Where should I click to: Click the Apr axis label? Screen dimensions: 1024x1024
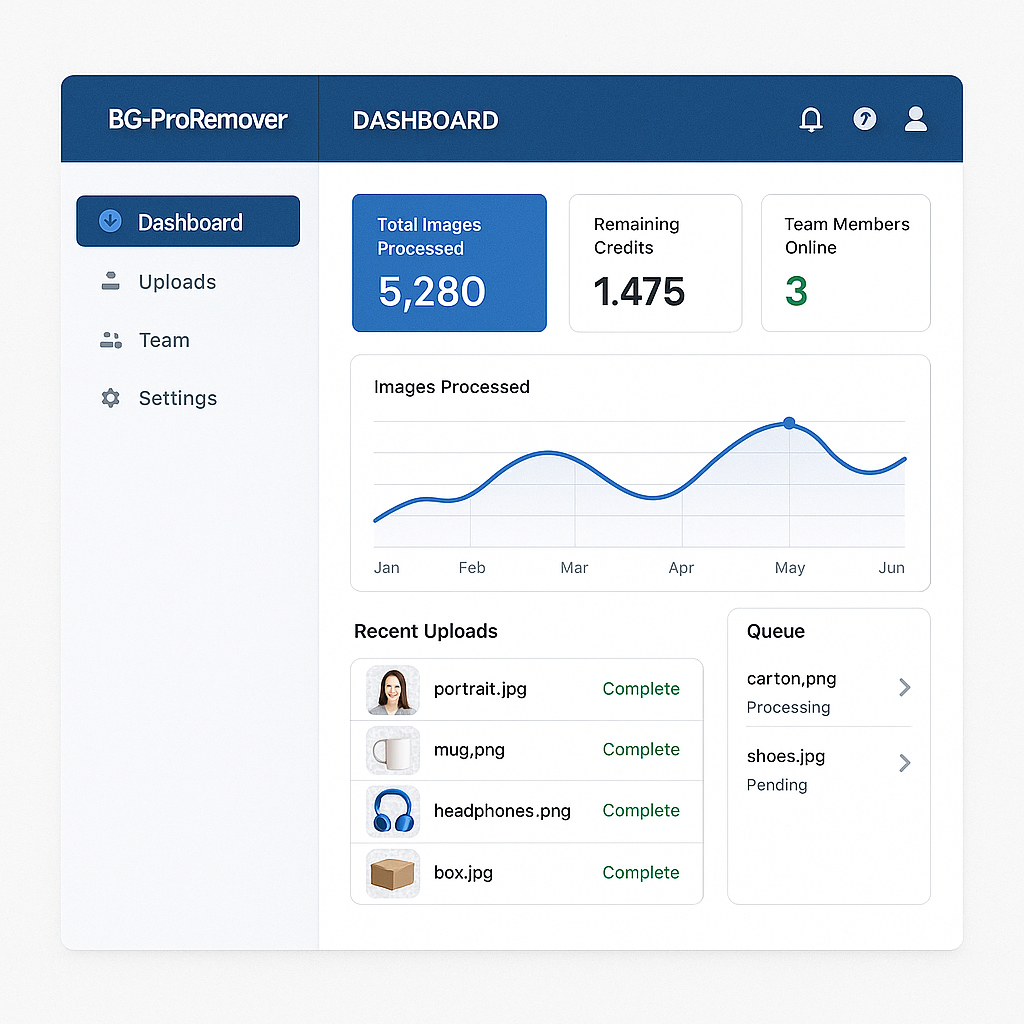click(681, 568)
